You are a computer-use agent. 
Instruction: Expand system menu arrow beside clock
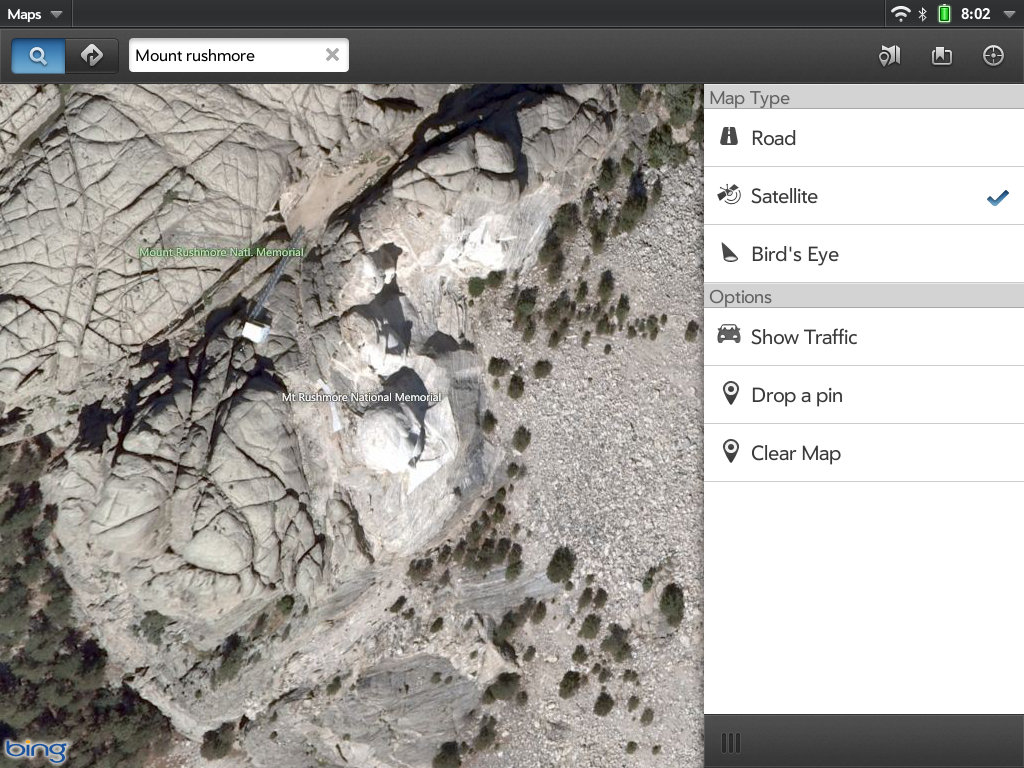coord(1007,14)
